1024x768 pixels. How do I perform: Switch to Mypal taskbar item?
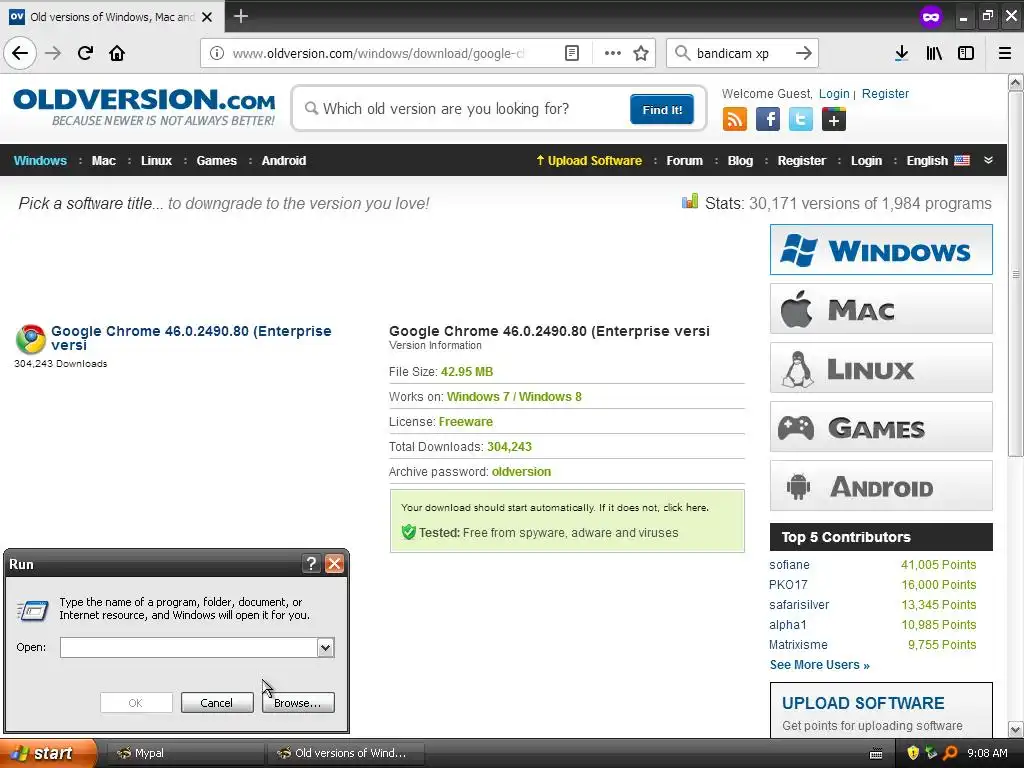coord(184,753)
